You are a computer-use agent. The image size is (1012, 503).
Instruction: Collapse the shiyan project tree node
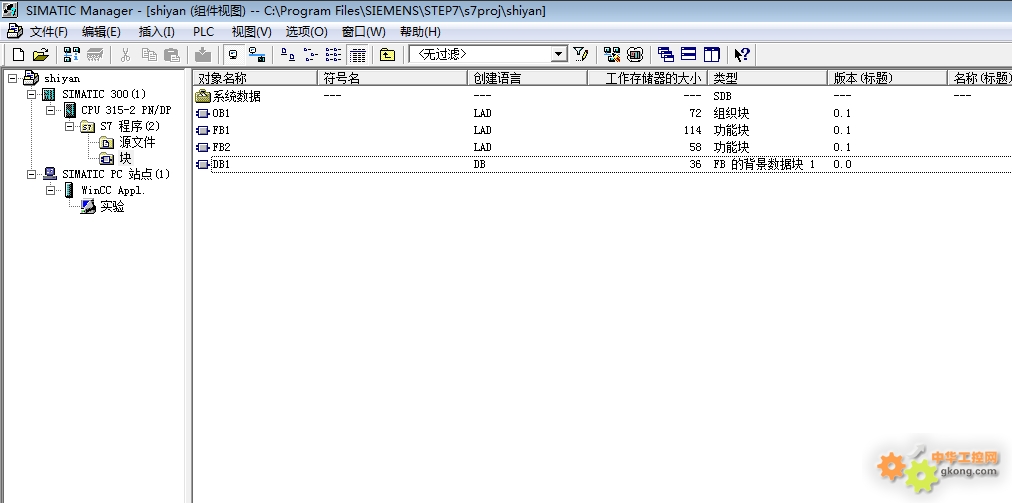click(12, 78)
